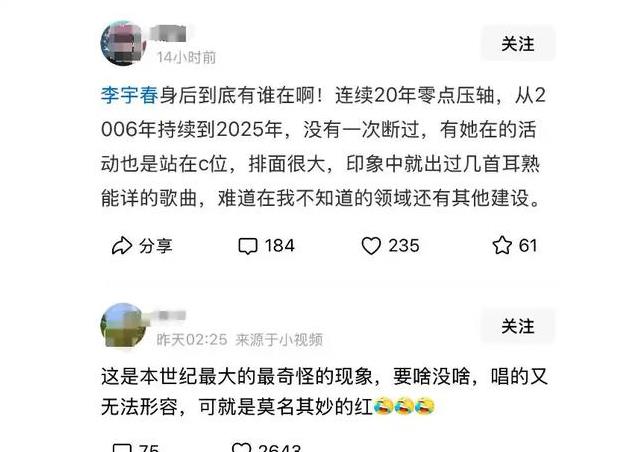Click the 235 like count

404,245
